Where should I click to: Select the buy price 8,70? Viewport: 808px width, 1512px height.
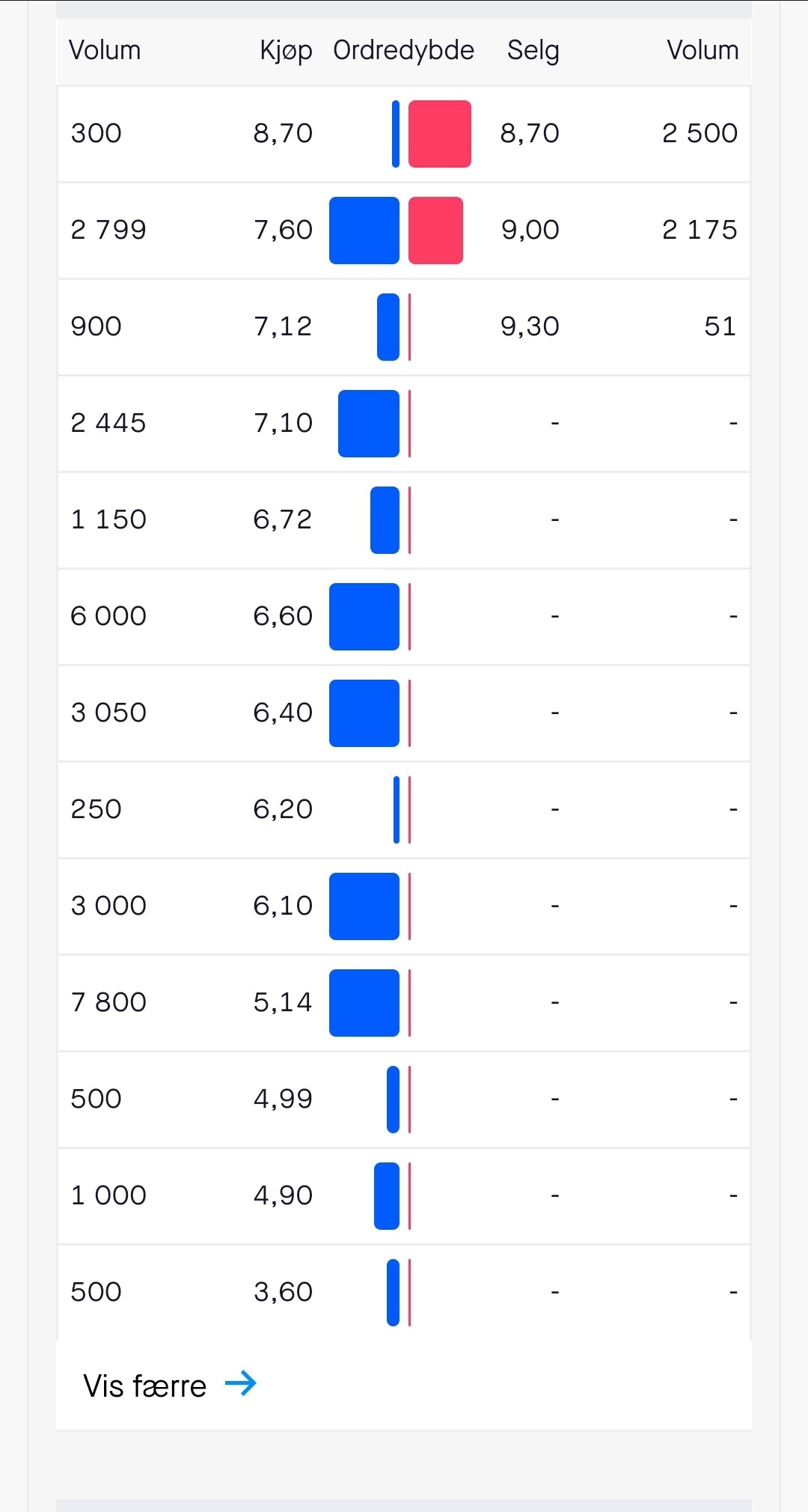(283, 133)
